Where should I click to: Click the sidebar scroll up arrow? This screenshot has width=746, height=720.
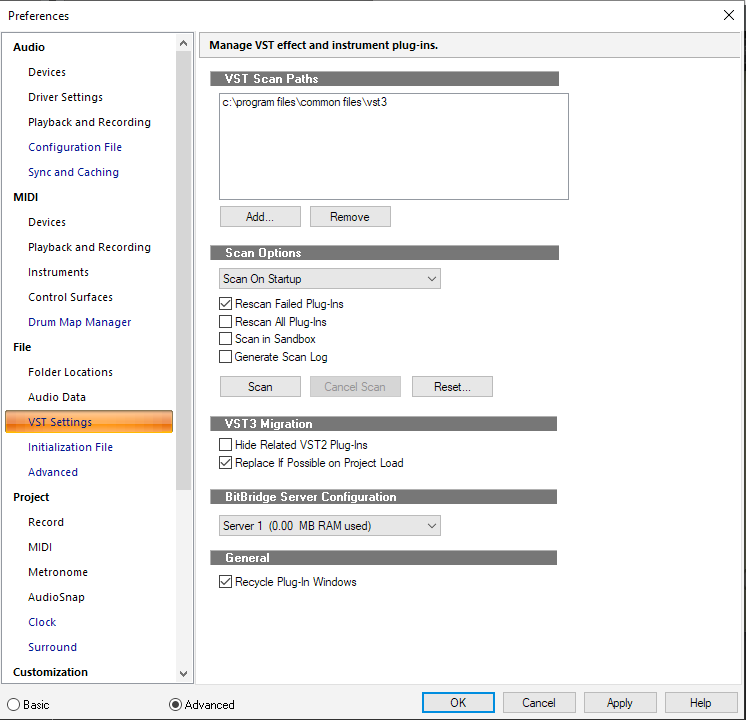(183, 44)
